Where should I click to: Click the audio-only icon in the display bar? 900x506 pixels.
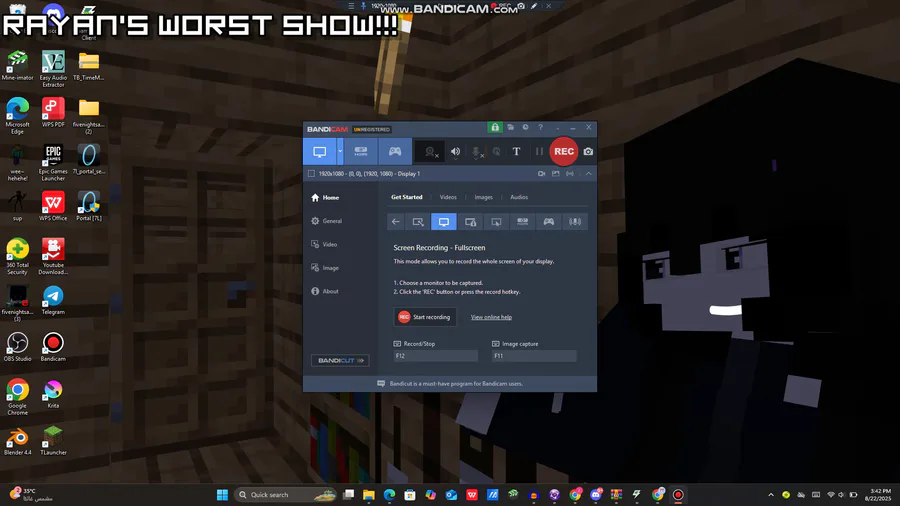tap(570, 173)
